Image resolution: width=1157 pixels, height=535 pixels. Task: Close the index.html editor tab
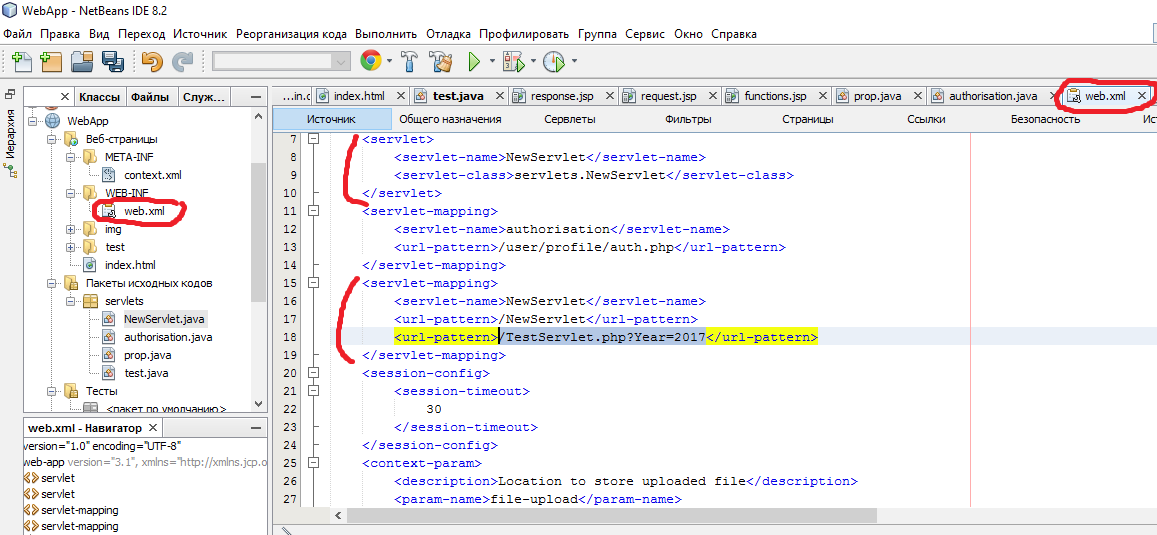401,96
